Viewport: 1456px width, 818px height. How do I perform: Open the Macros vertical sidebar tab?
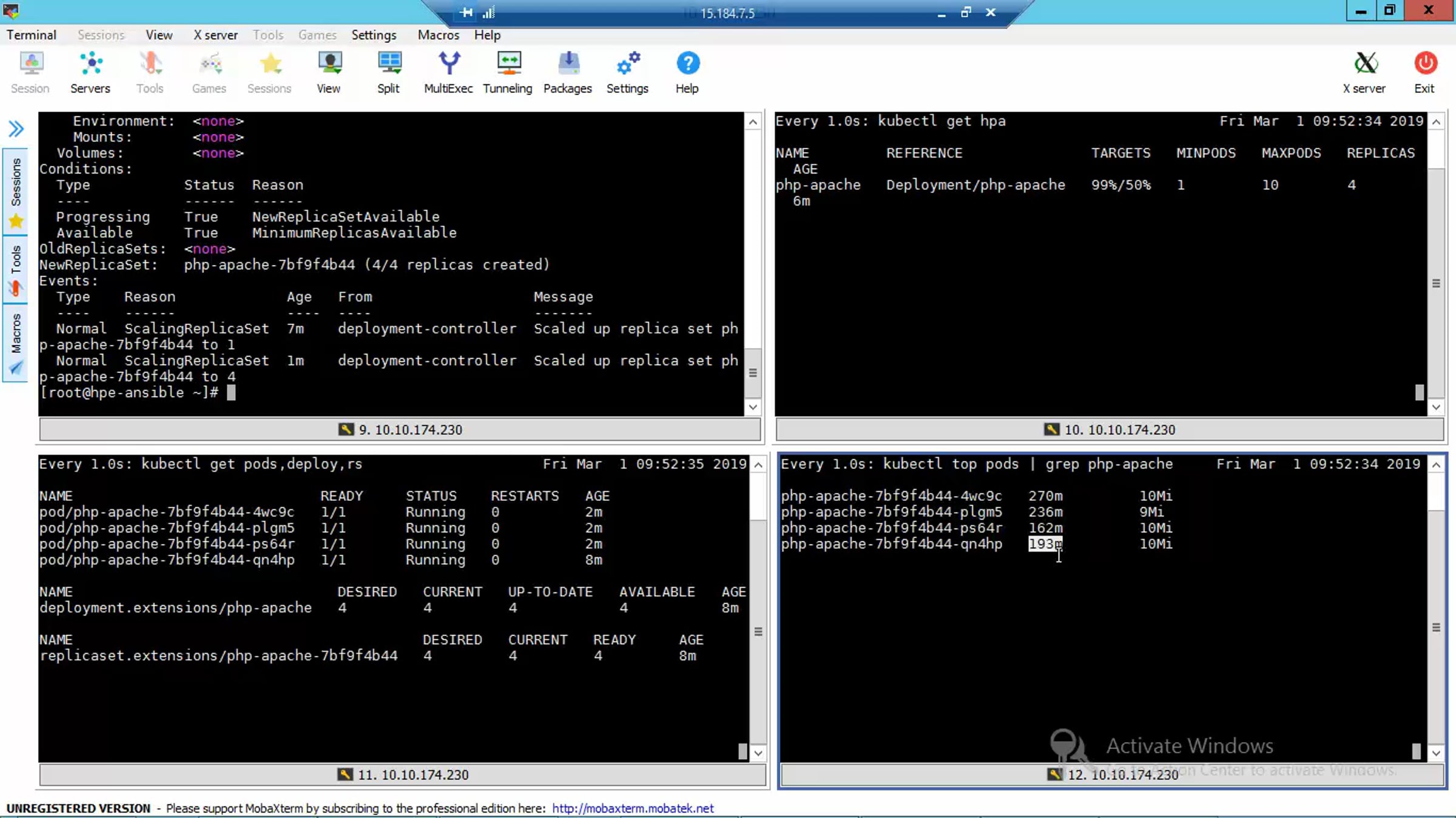tap(16, 343)
